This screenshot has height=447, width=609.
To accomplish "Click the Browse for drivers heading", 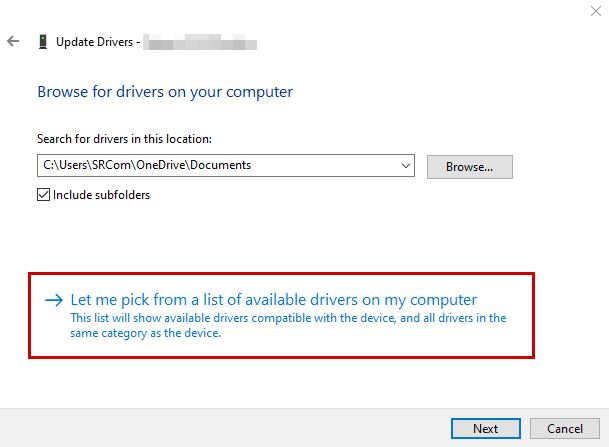I will pyautogui.click(x=165, y=92).
